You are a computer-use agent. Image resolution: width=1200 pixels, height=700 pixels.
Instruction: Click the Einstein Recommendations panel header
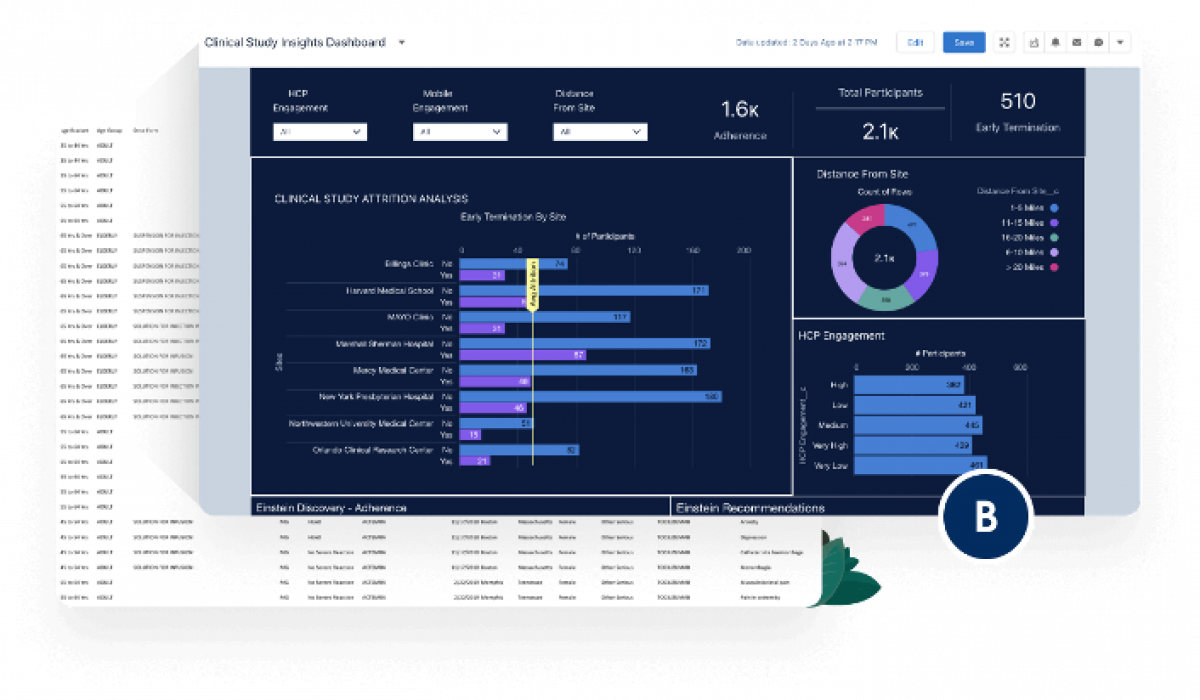point(750,508)
